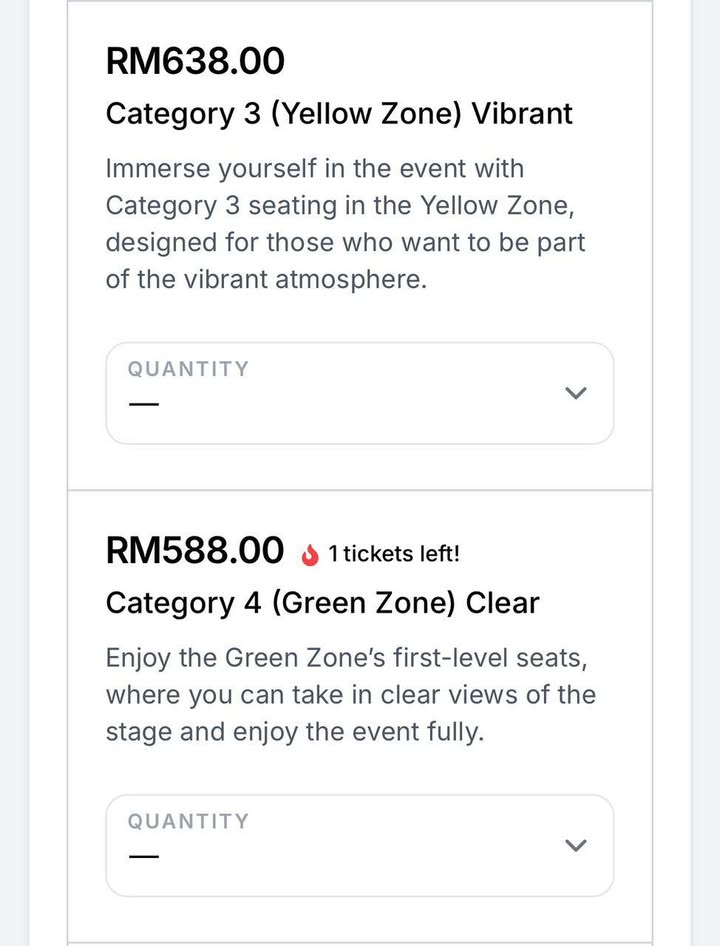Screen dimensions: 720x946
Task: Select the Category 3 (Yellow Zone) Vibrant title
Action: pos(339,113)
